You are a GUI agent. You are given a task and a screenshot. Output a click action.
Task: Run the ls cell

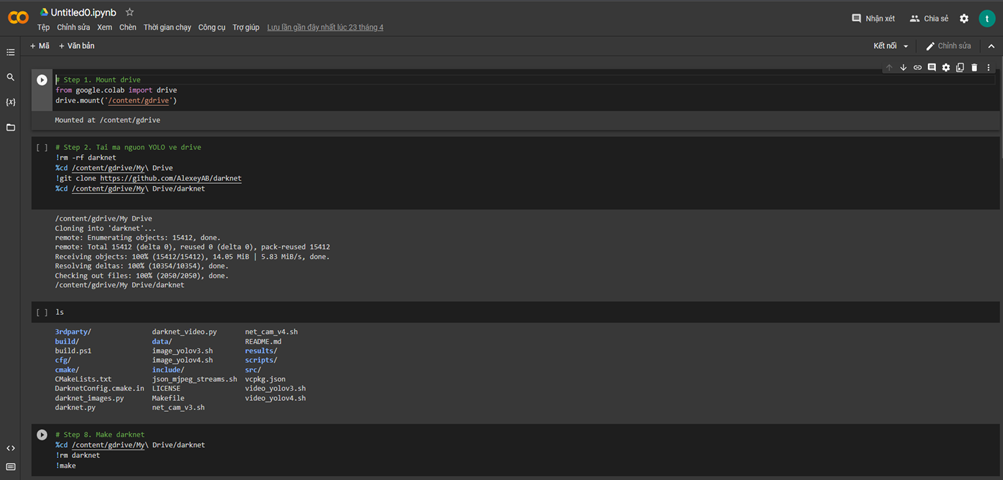(x=42, y=312)
